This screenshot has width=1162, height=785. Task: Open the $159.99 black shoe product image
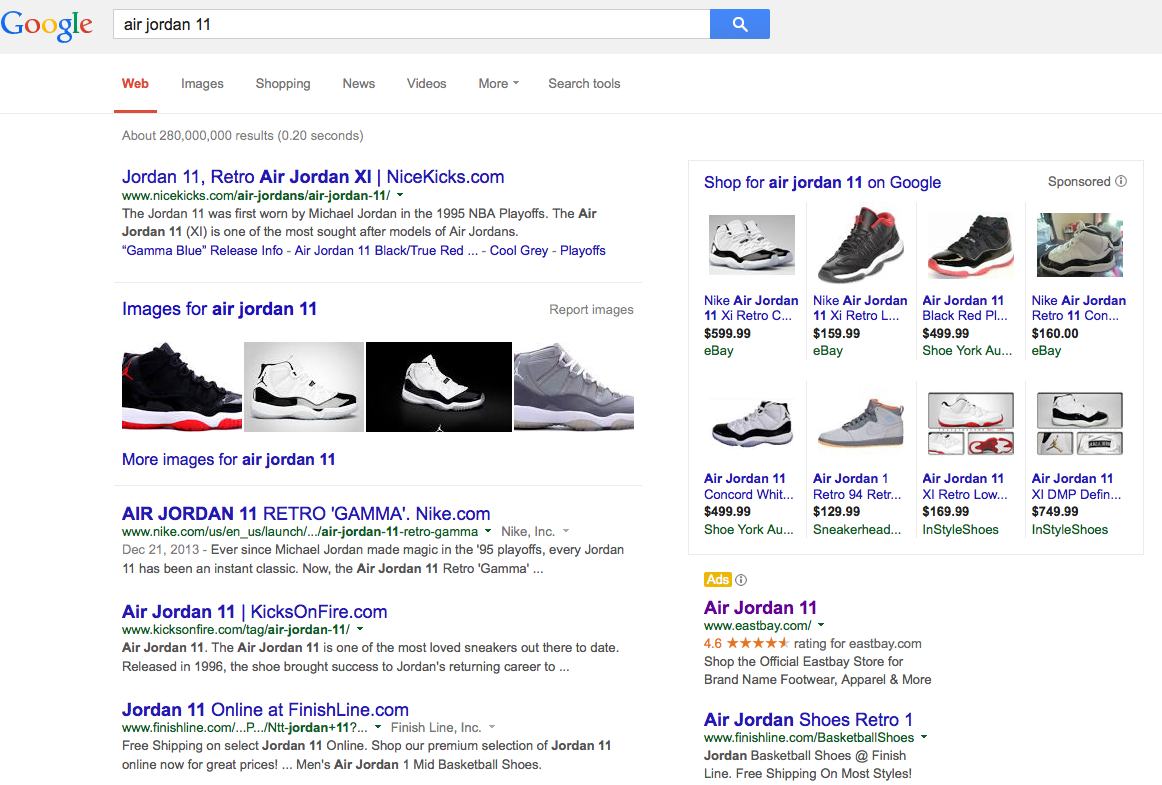tap(860, 244)
